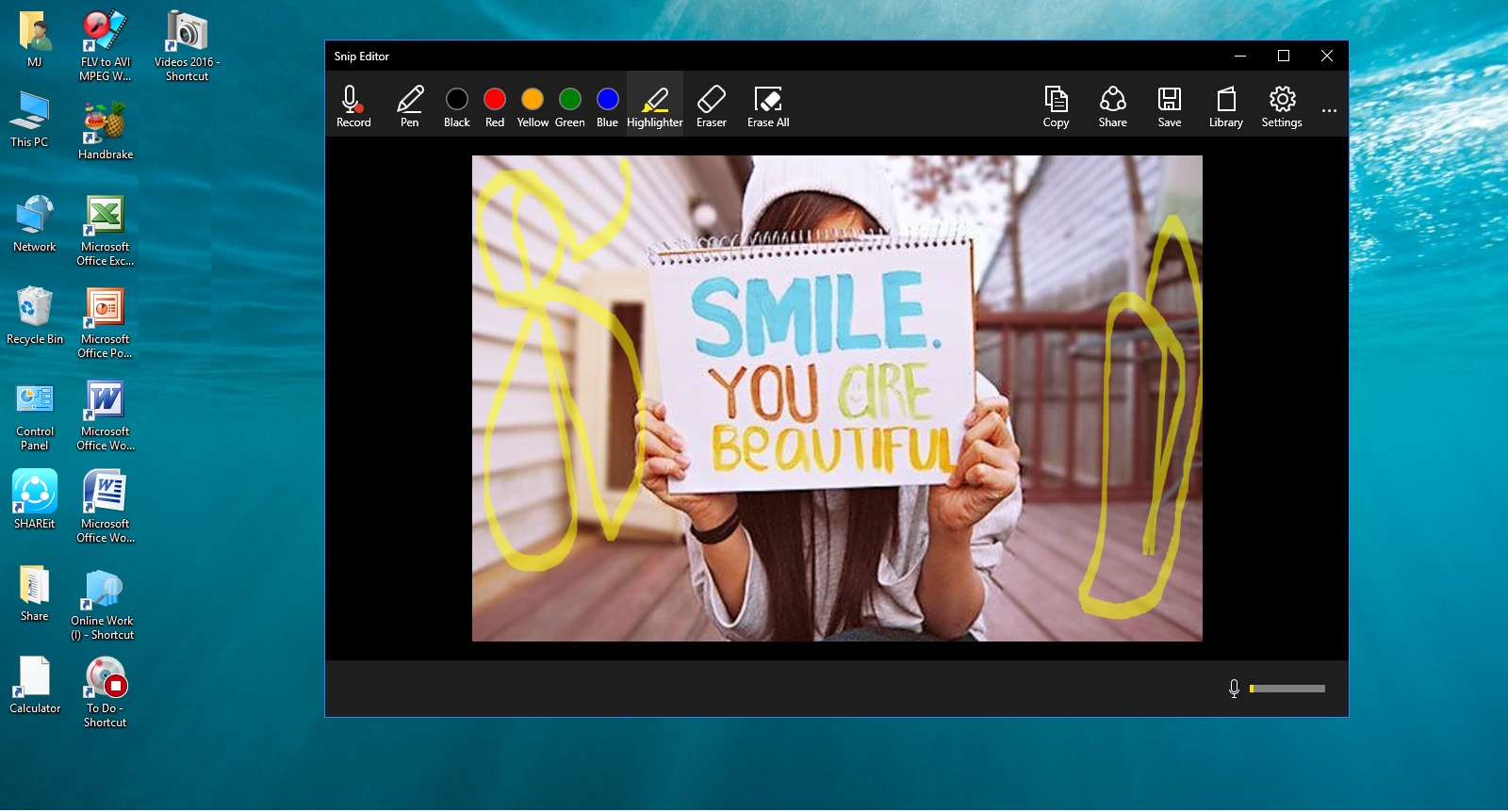Select the Share folder icon
Viewport: 1508px width, 812px height.
(x=35, y=593)
